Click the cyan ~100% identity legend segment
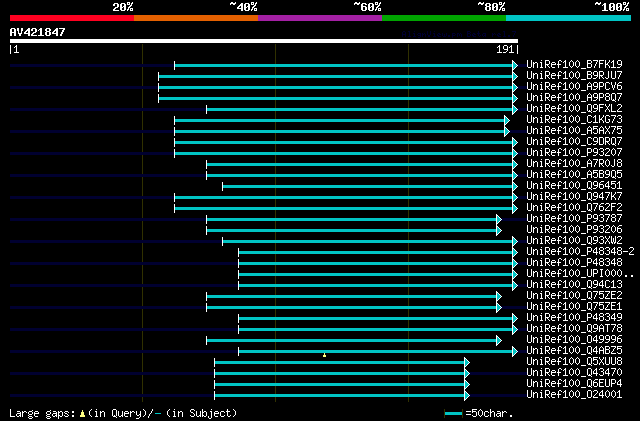 (x=569, y=18)
